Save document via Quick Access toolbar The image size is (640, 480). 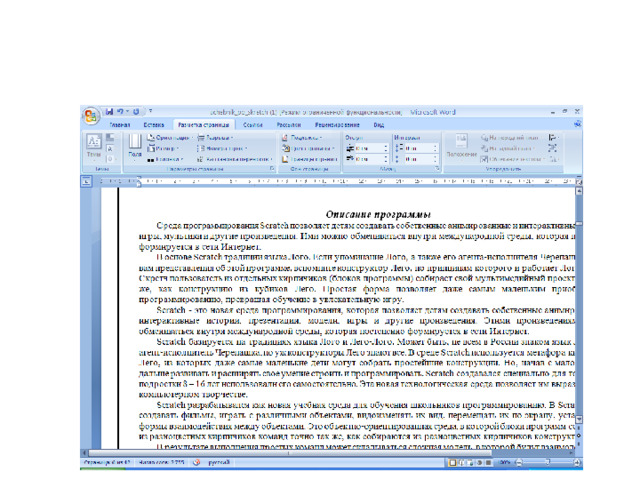tap(109, 111)
